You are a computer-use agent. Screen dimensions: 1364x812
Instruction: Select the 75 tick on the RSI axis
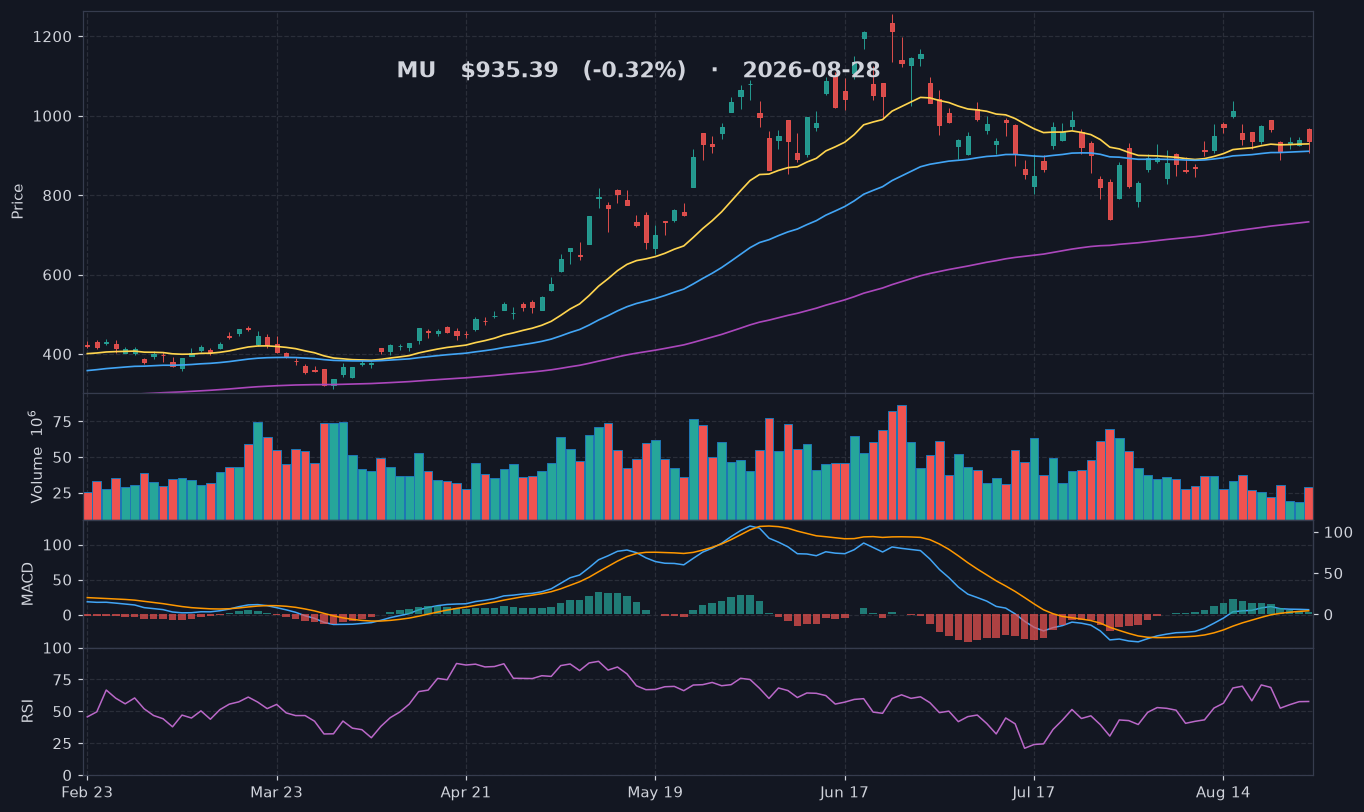63,680
